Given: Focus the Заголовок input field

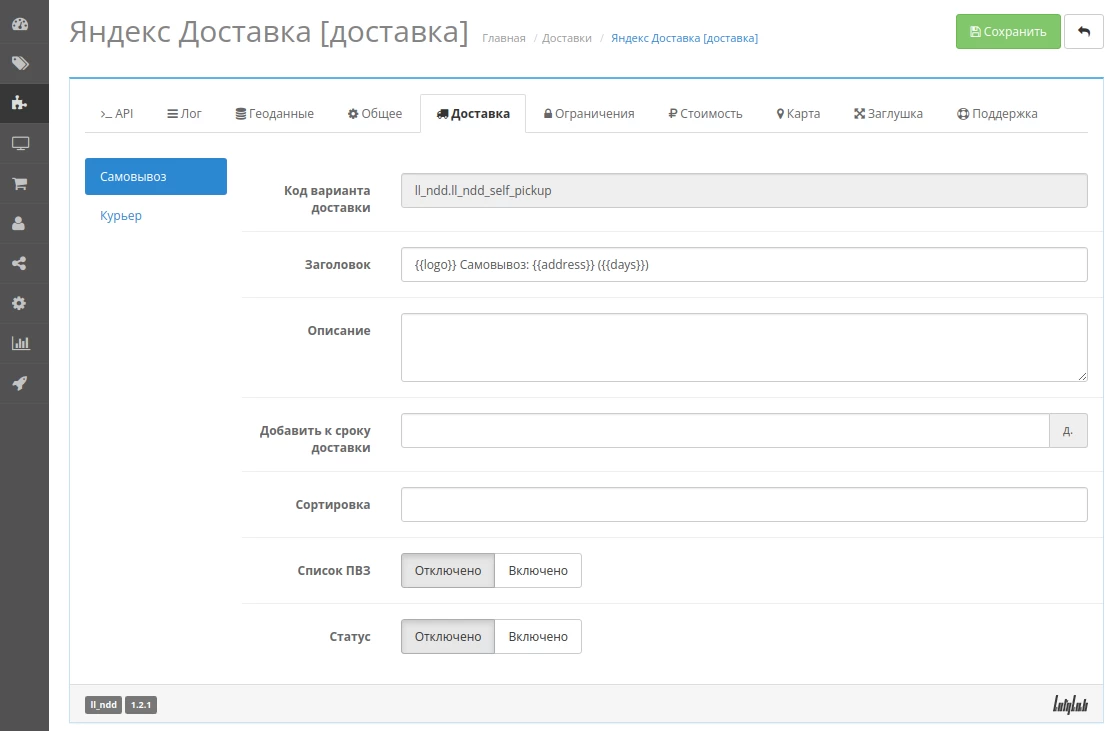Looking at the screenshot, I should [x=744, y=264].
